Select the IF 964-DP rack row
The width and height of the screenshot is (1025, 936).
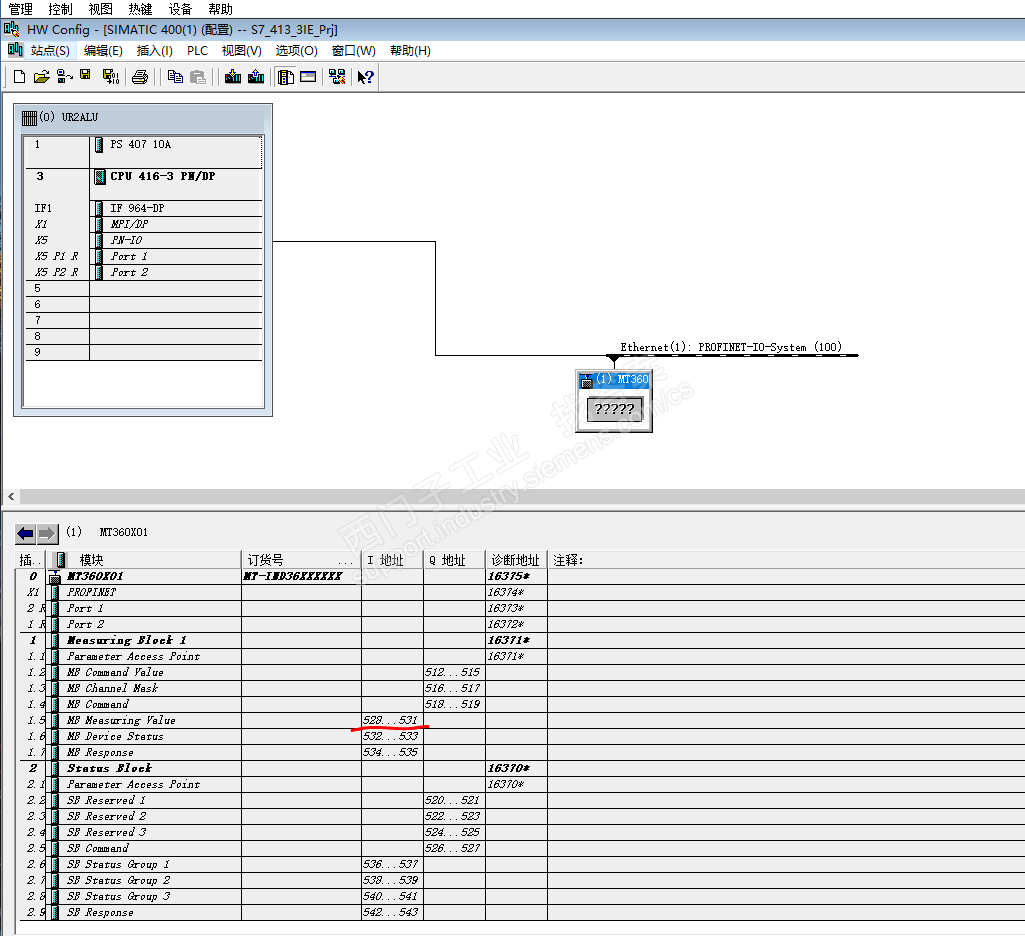[143, 208]
